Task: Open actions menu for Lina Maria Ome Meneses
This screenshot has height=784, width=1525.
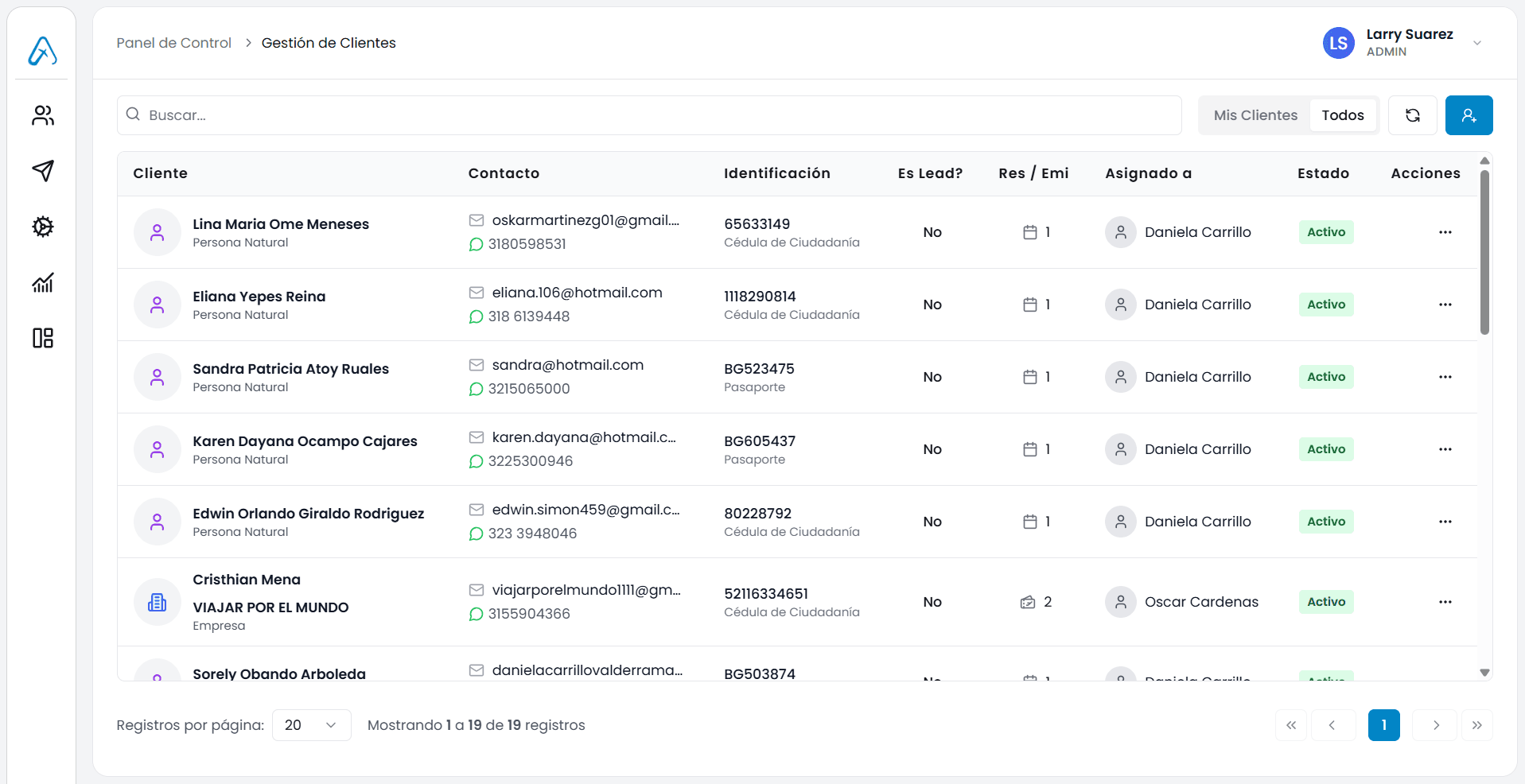Action: click(1445, 232)
